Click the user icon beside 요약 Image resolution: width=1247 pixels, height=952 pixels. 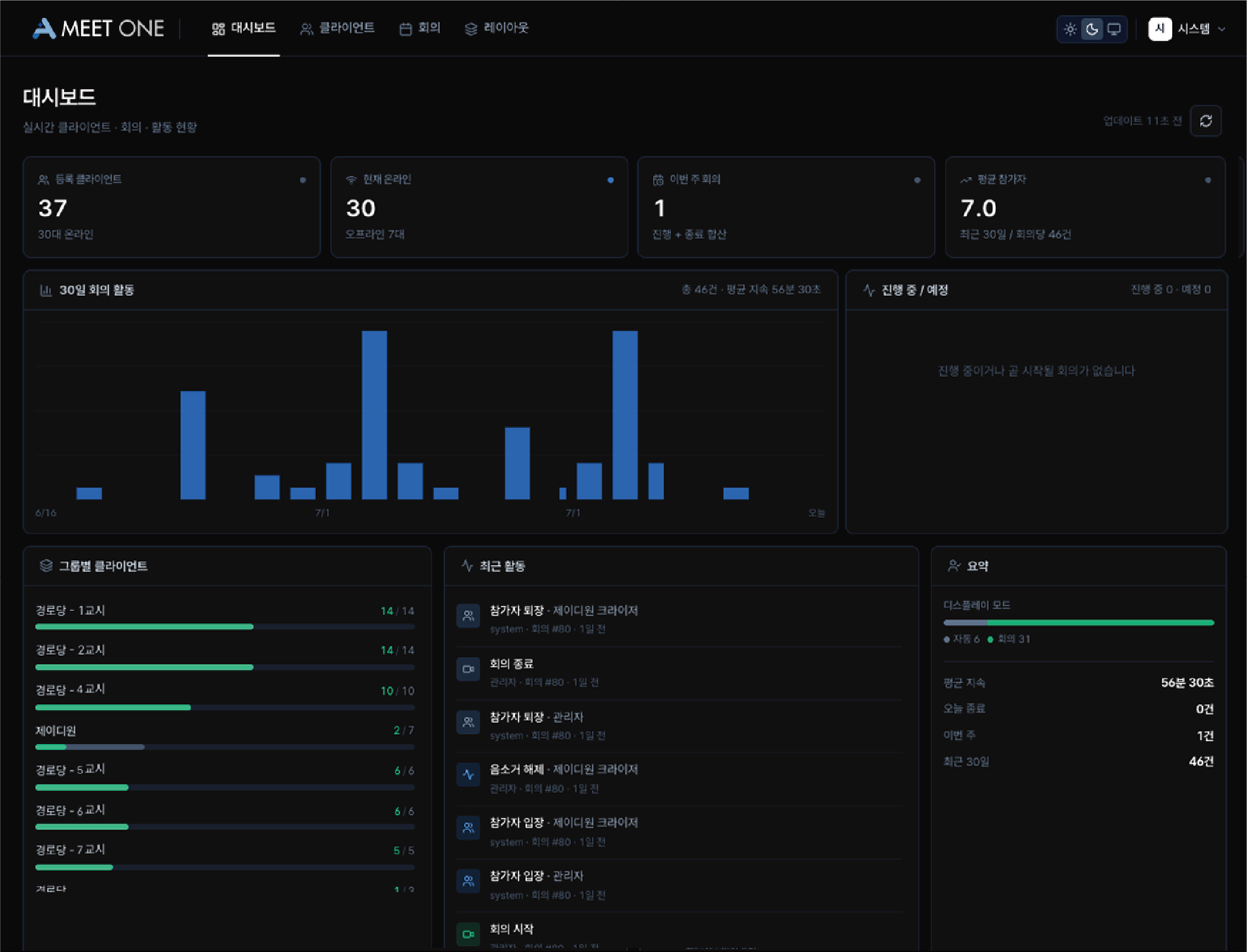point(954,566)
